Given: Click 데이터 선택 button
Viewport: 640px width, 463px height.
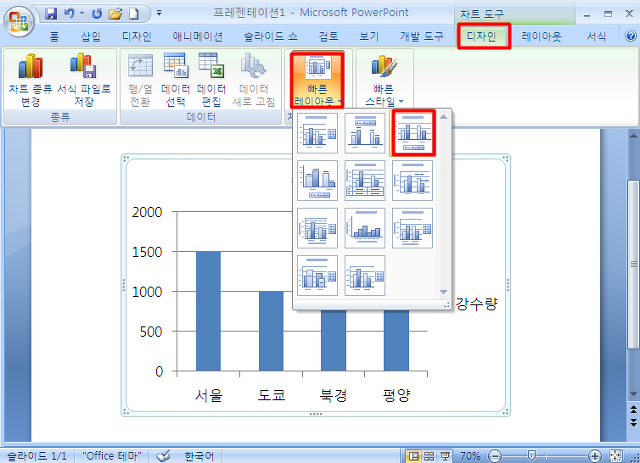Looking at the screenshot, I should point(176,80).
